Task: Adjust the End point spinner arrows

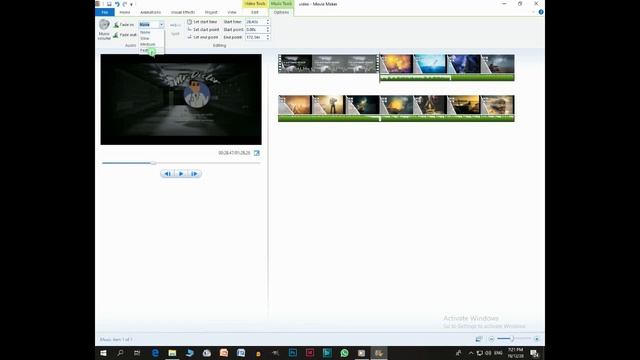Action: (x=268, y=37)
